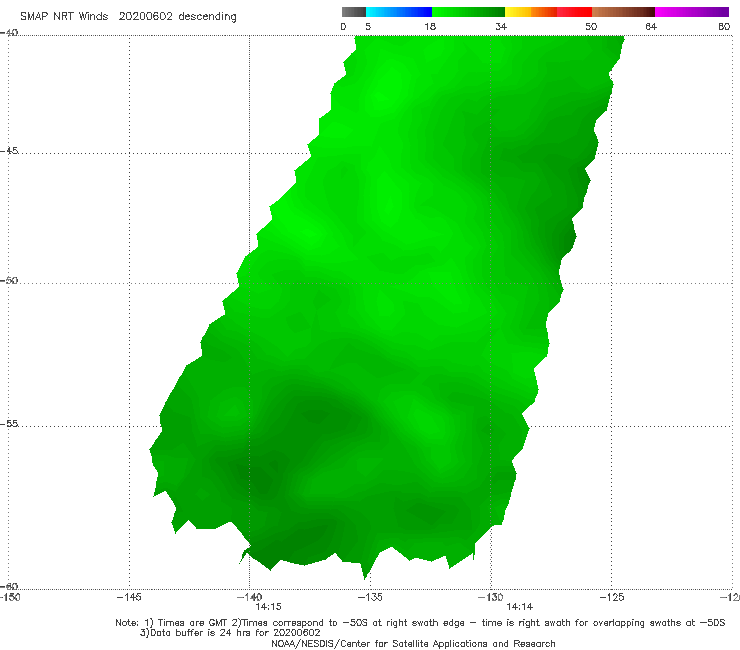
Task: Click the color scale label '34'
Action: [501, 27]
